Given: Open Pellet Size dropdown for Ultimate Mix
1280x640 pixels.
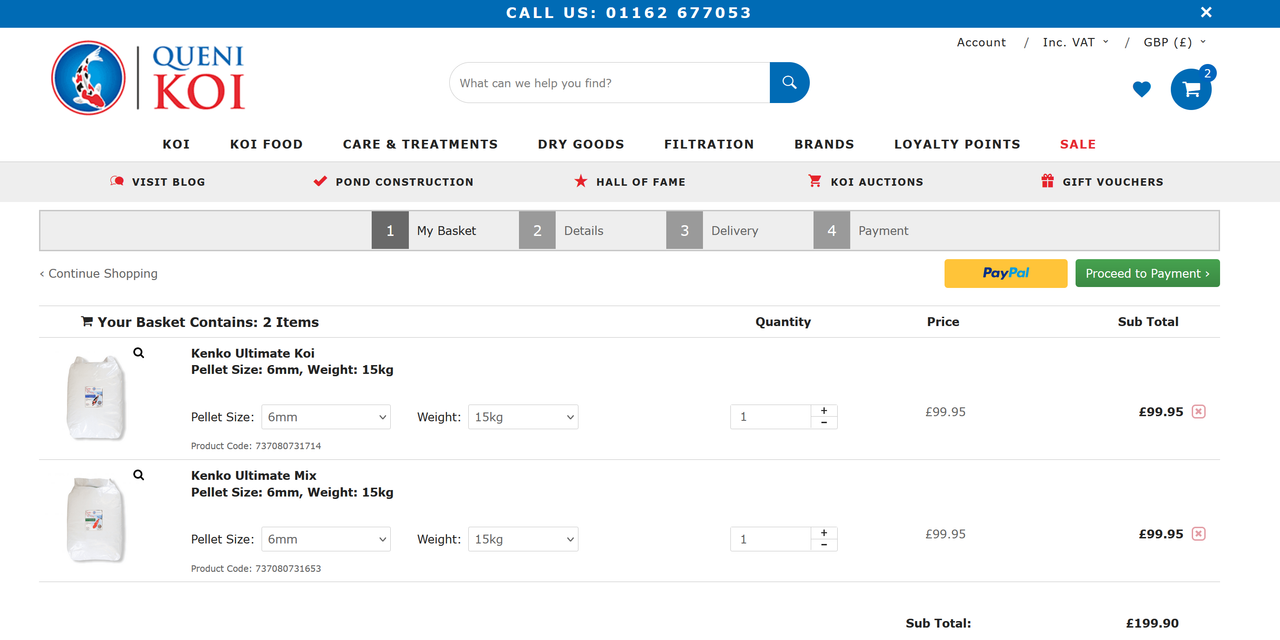Looking at the screenshot, I should [x=326, y=539].
